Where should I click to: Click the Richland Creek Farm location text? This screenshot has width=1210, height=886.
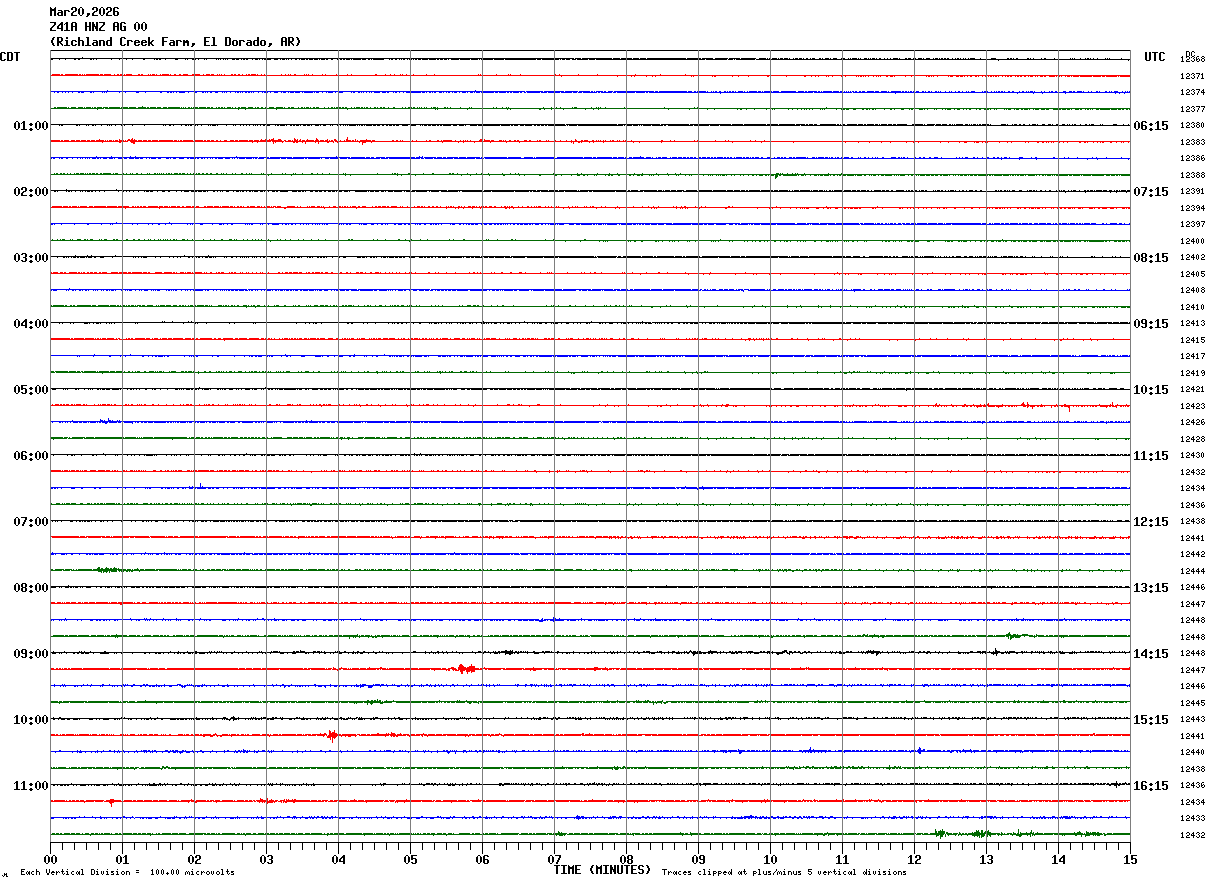click(x=175, y=42)
